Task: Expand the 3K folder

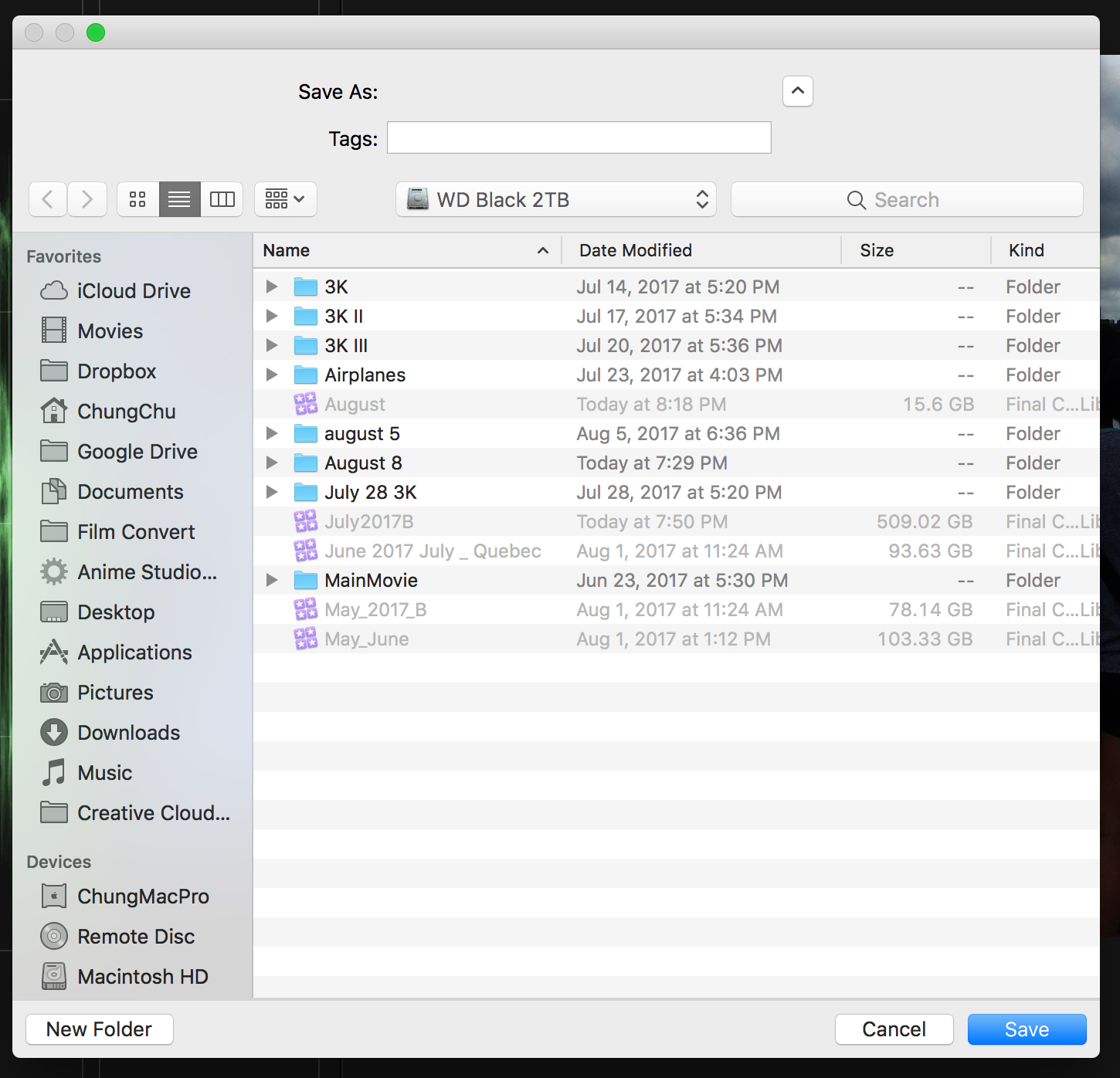Action: point(272,286)
